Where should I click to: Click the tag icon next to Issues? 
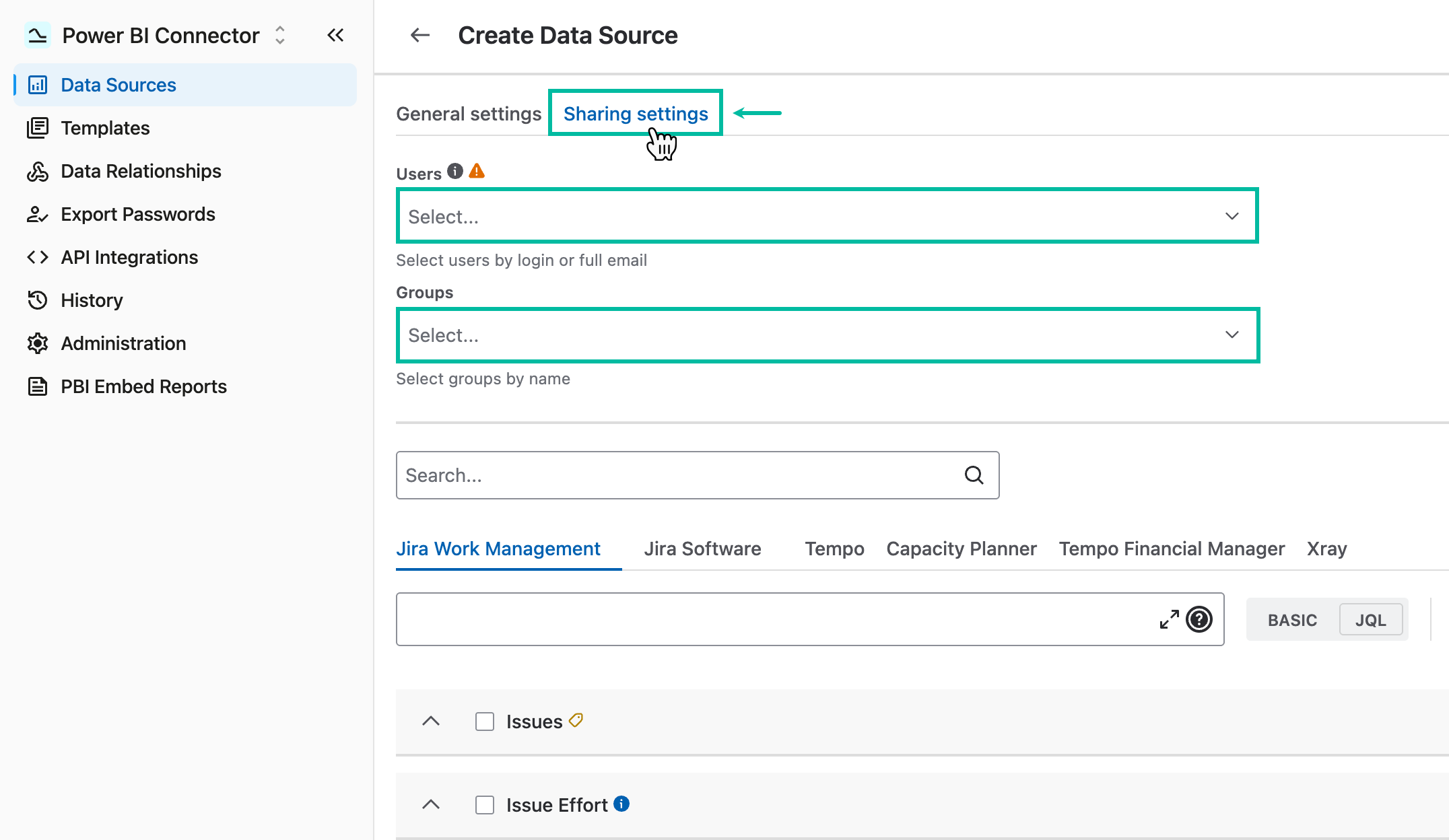(x=576, y=720)
